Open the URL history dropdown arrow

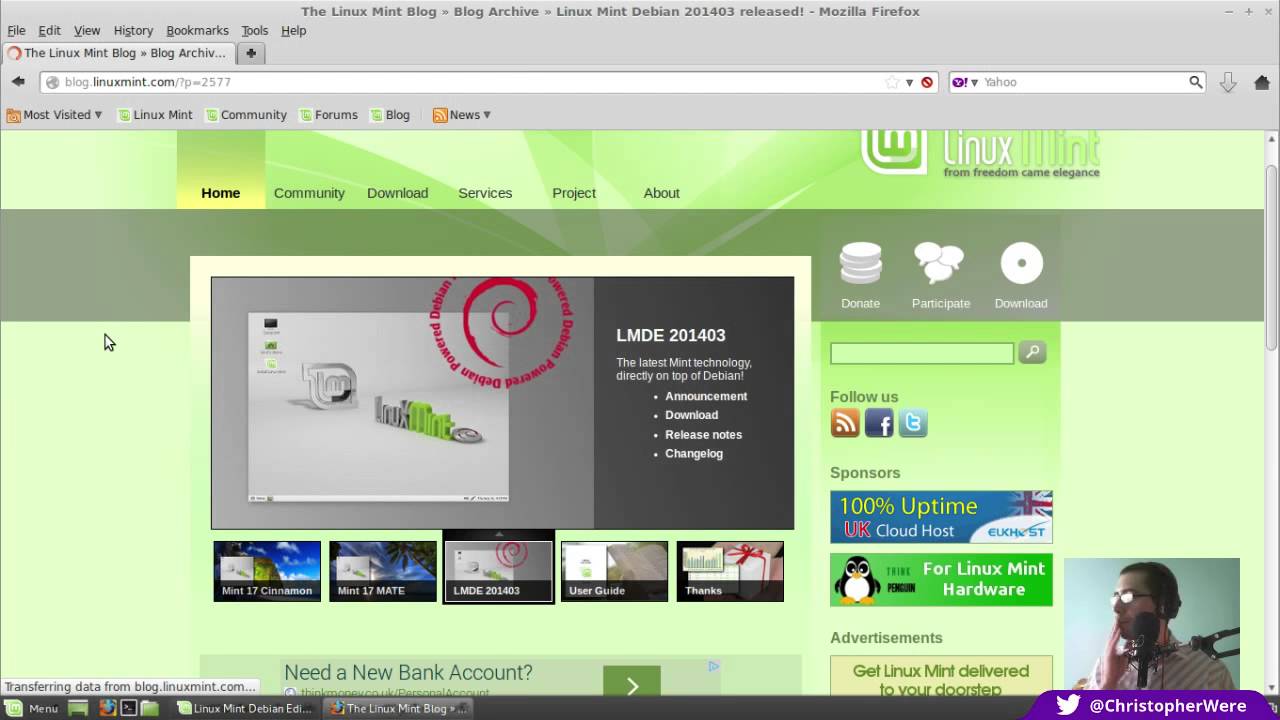909,82
